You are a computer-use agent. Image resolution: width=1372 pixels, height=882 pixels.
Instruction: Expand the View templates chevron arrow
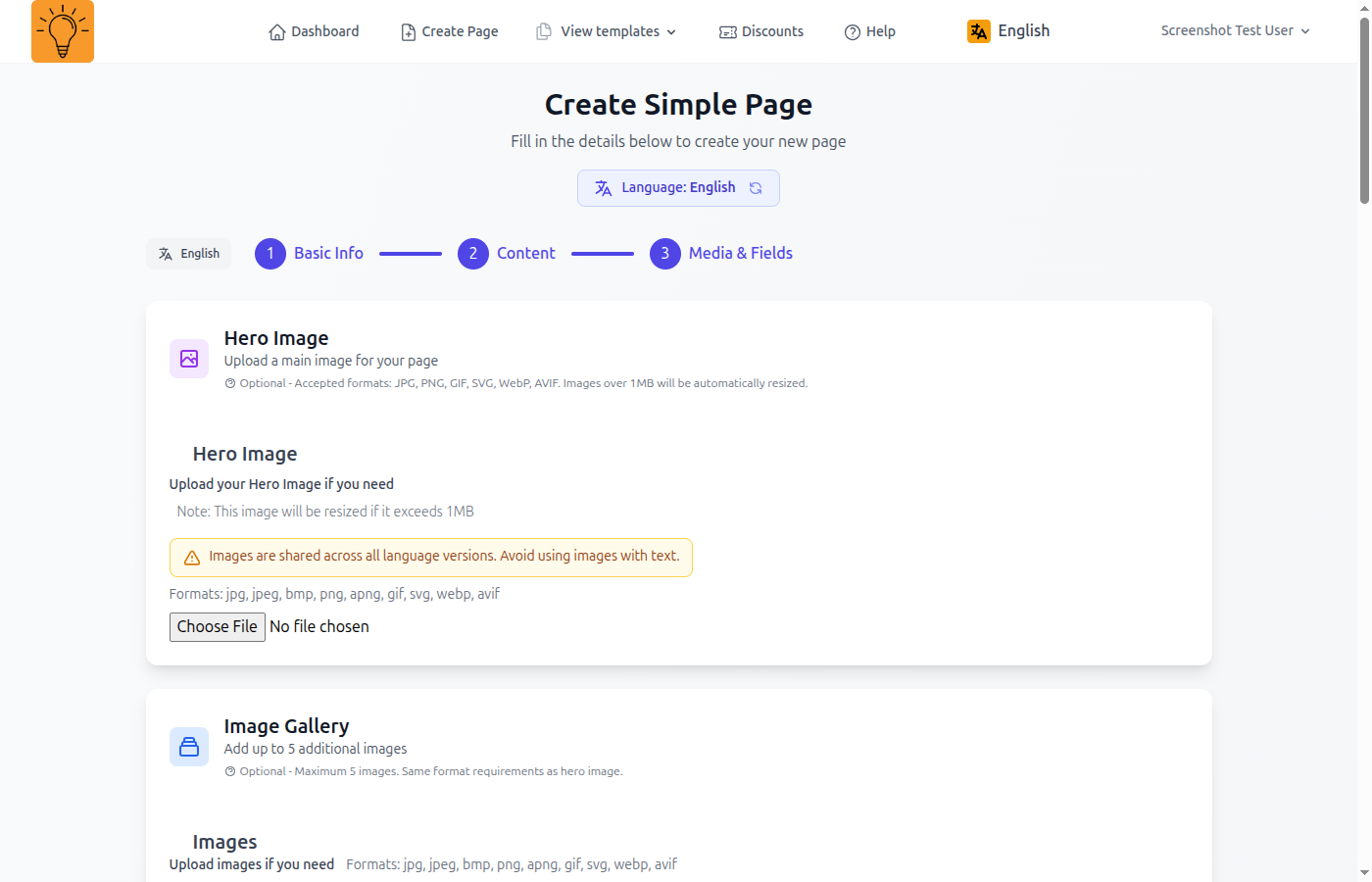click(671, 32)
